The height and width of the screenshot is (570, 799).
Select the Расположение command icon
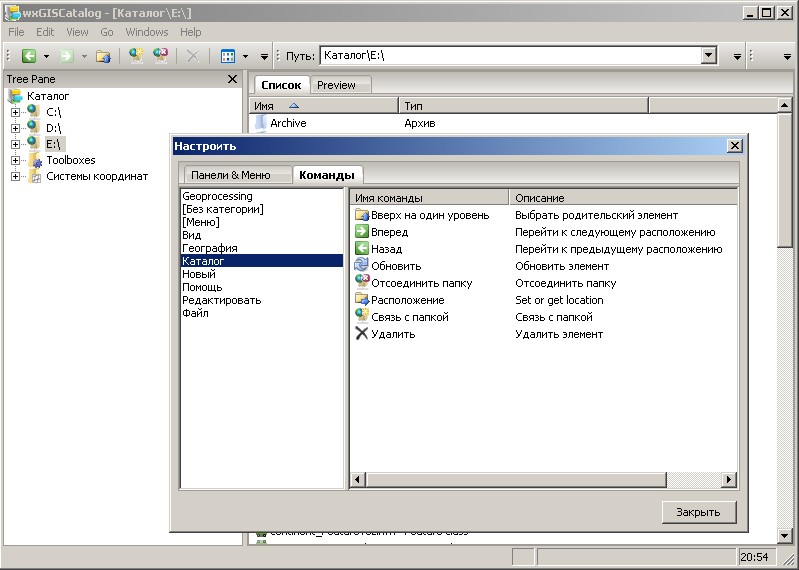pos(362,300)
